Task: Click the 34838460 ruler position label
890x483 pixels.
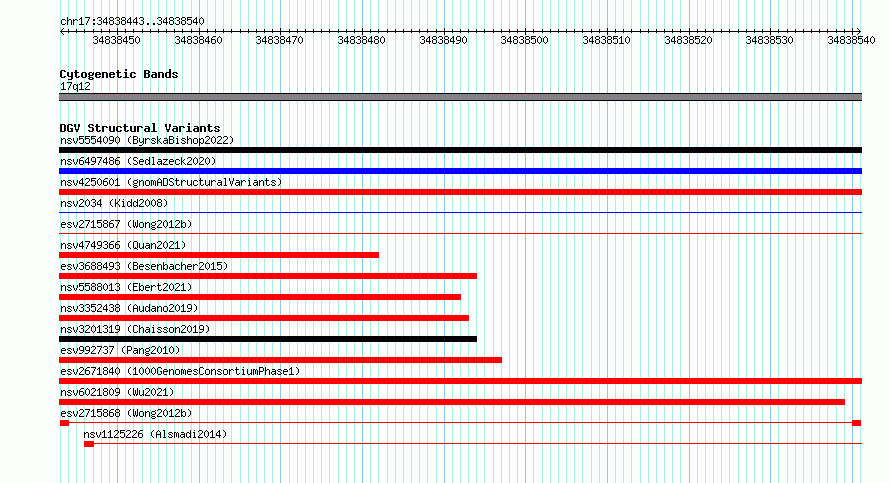Action: [x=198, y=40]
